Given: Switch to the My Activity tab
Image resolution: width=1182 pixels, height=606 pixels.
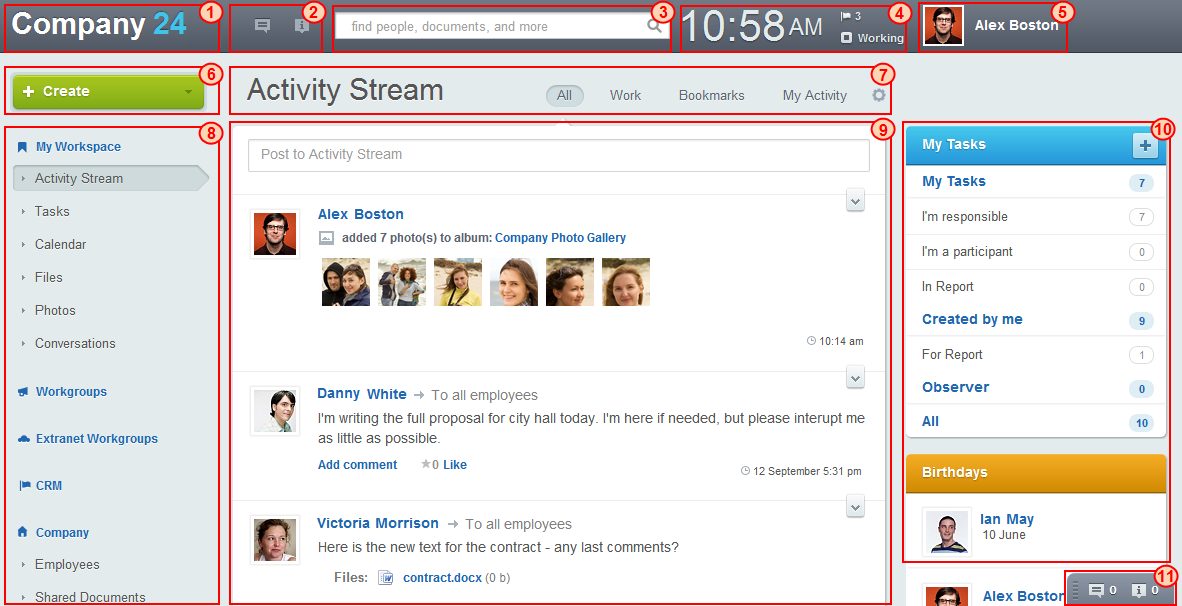Looking at the screenshot, I should [x=814, y=95].
